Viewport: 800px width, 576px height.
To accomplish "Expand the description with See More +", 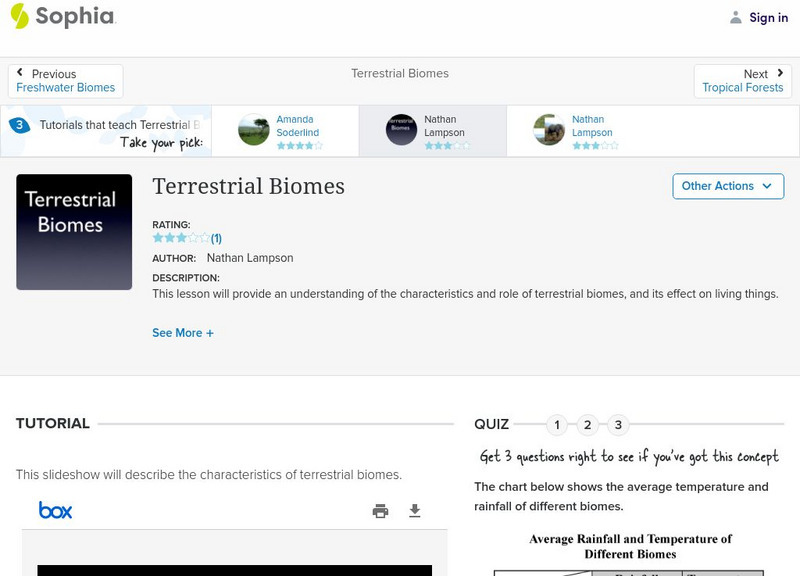I will [183, 333].
